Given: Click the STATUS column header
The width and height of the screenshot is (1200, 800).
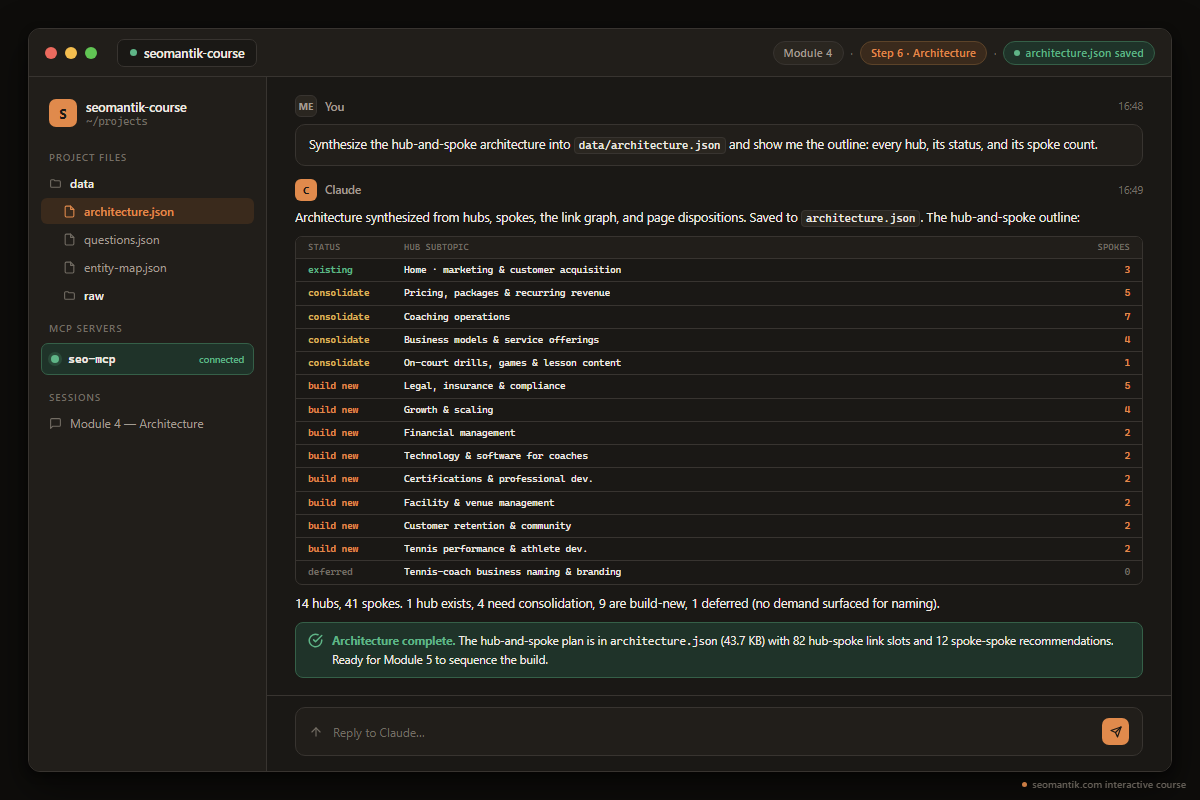Looking at the screenshot, I should 324,247.
